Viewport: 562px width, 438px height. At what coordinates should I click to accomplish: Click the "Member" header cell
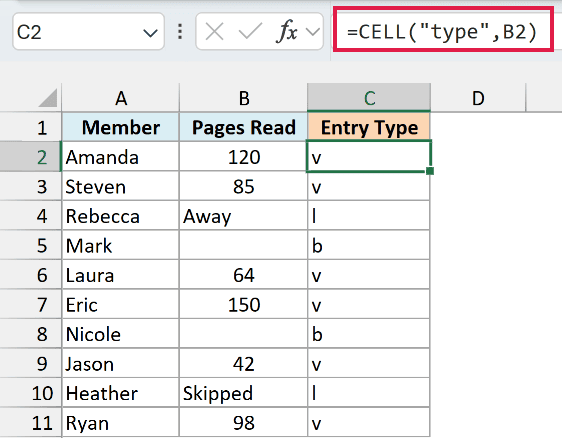click(x=120, y=127)
